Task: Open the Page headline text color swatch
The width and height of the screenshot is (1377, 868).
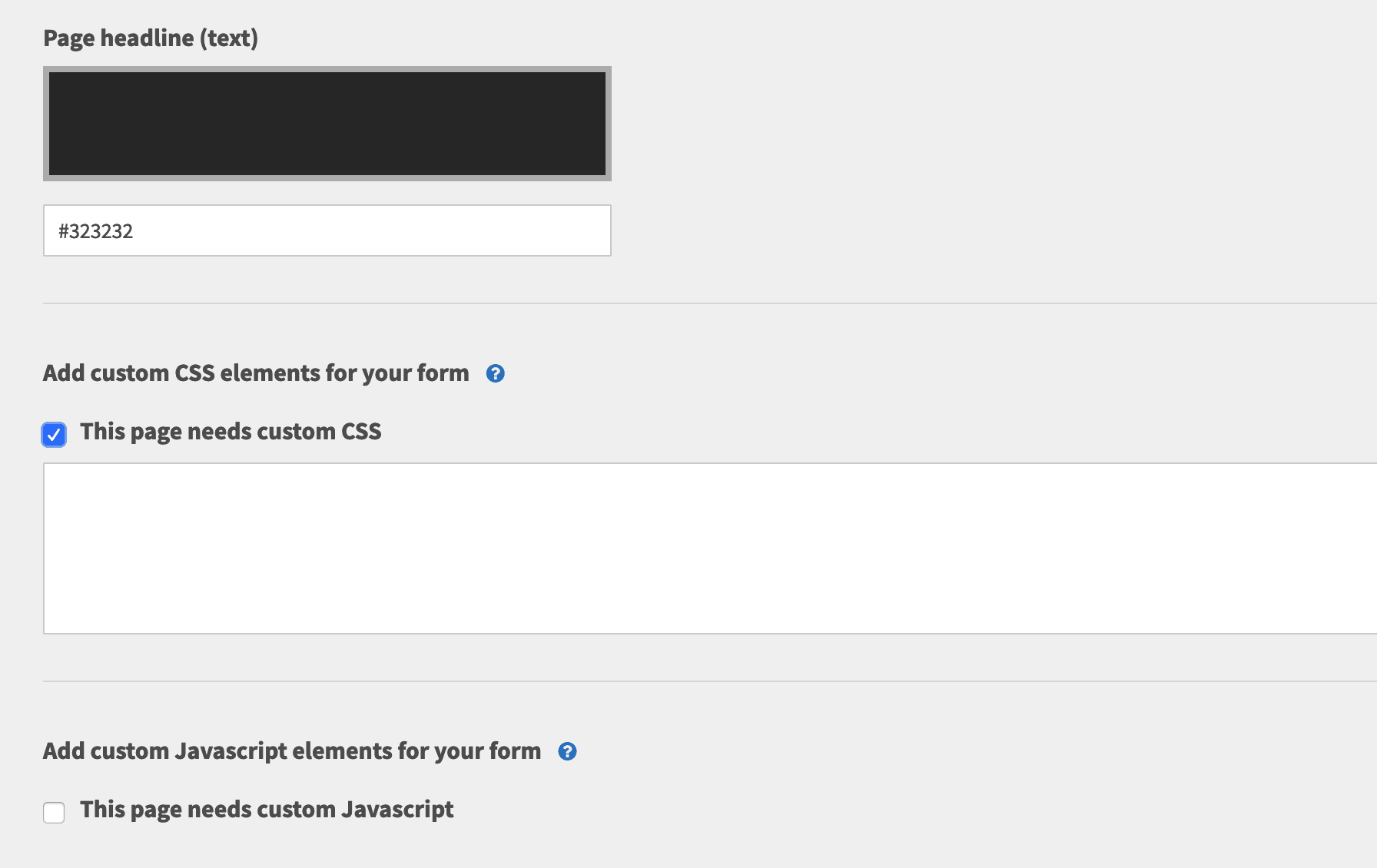Action: point(327,124)
